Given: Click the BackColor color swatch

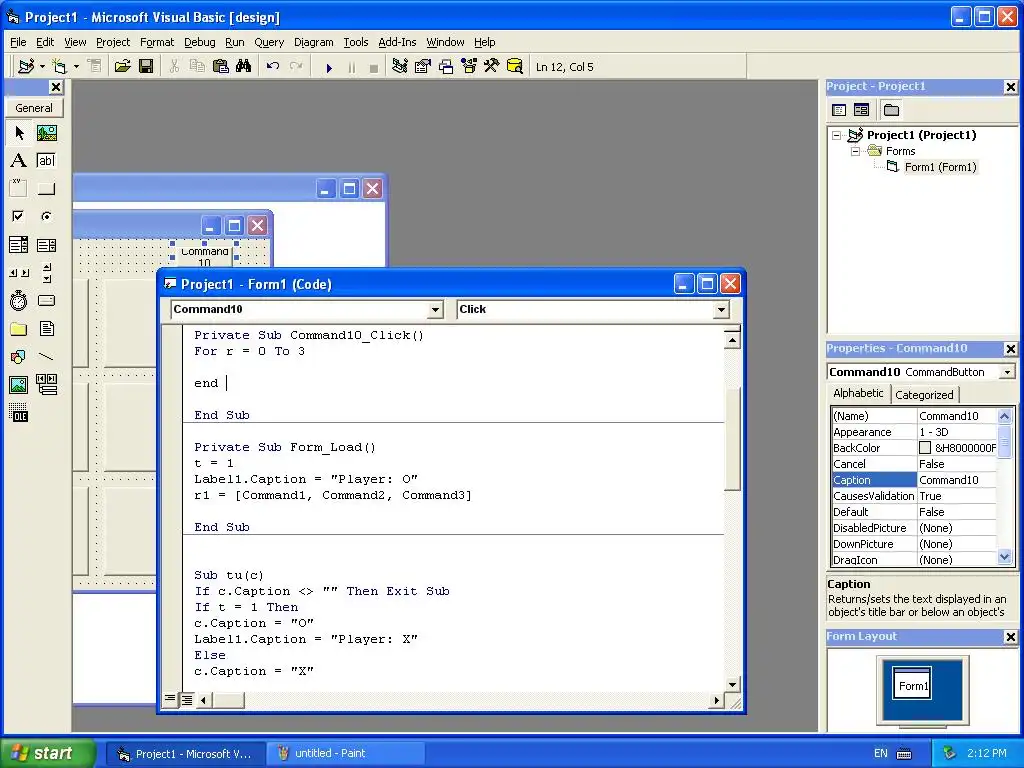Looking at the screenshot, I should point(925,448).
